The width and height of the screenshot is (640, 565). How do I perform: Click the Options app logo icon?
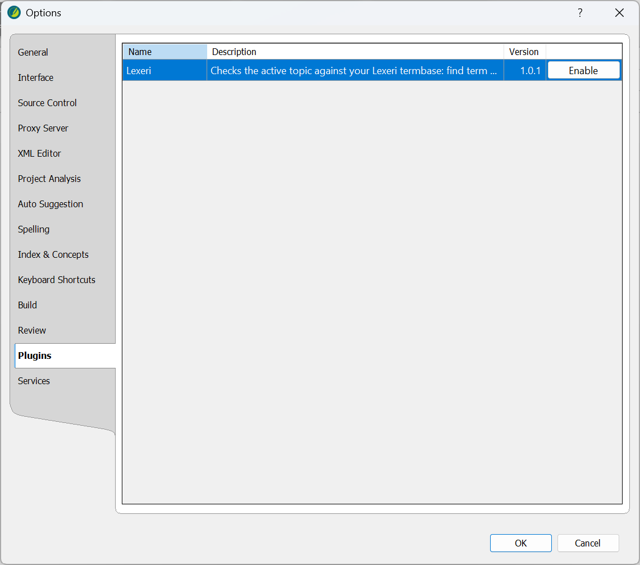point(14,13)
